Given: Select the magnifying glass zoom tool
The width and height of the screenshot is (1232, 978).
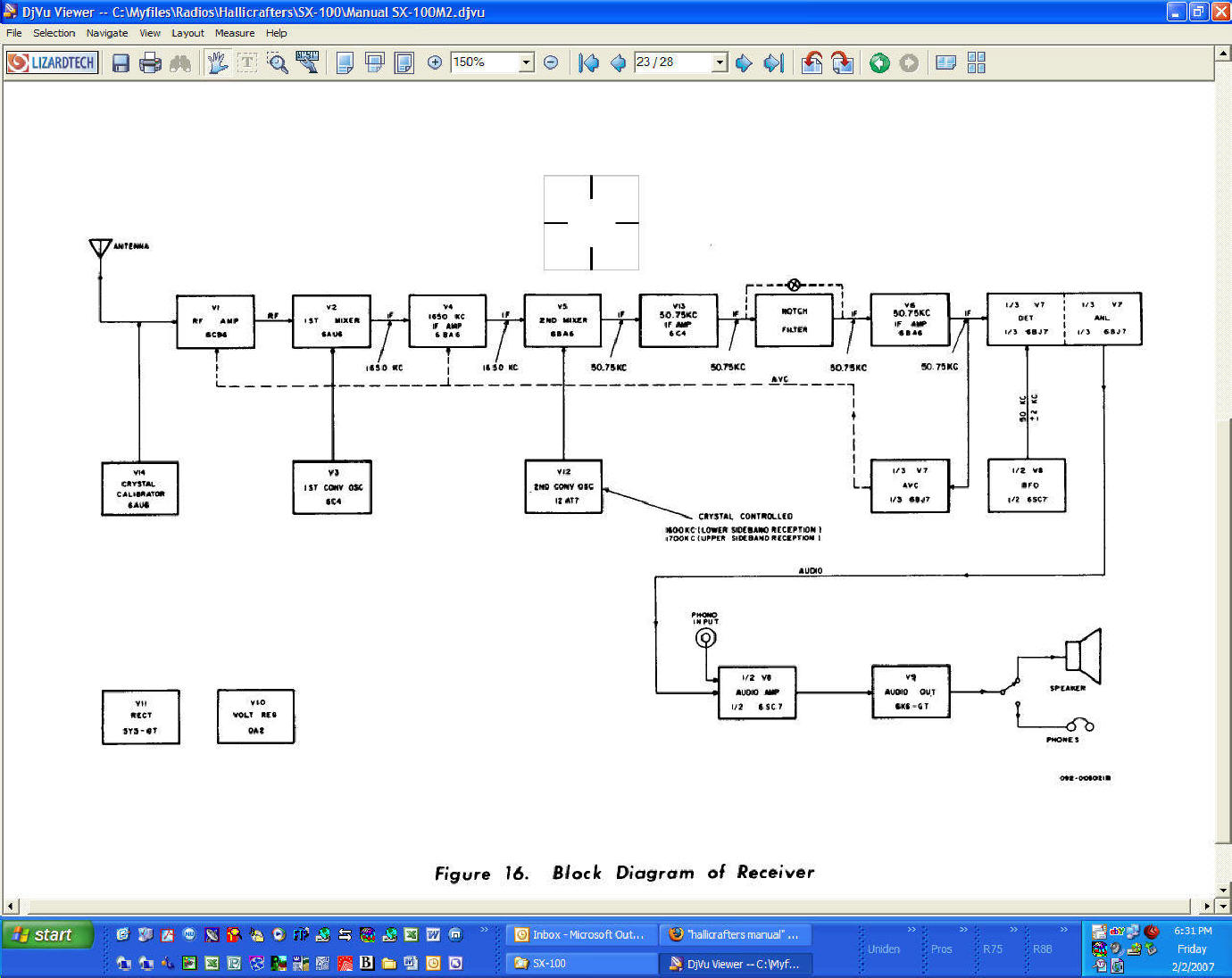Looking at the screenshot, I should pyautogui.click(x=278, y=62).
